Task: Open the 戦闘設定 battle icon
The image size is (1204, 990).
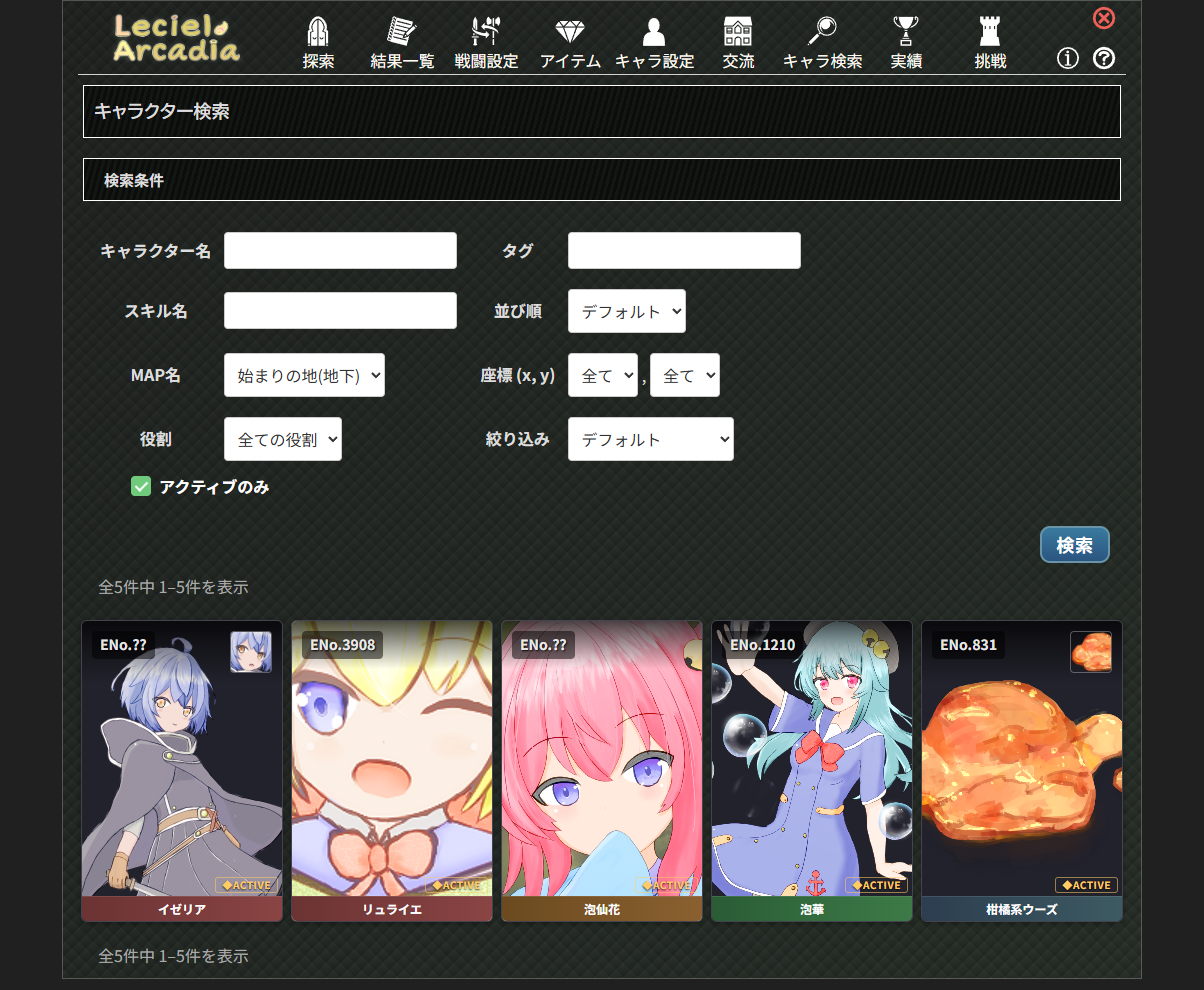Action: (x=486, y=33)
